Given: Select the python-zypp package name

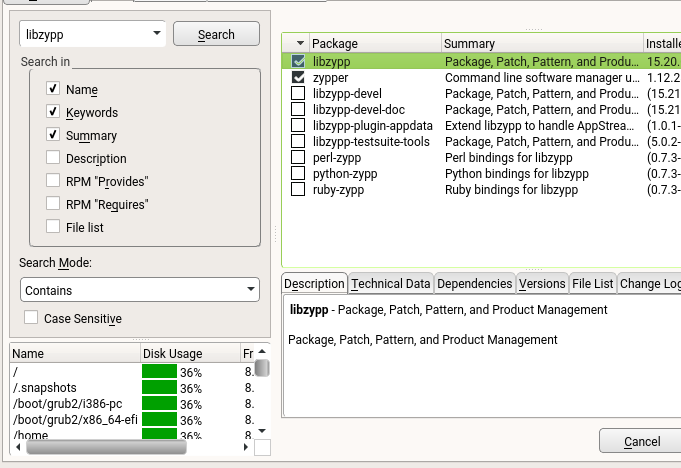Looking at the screenshot, I should (x=345, y=174).
